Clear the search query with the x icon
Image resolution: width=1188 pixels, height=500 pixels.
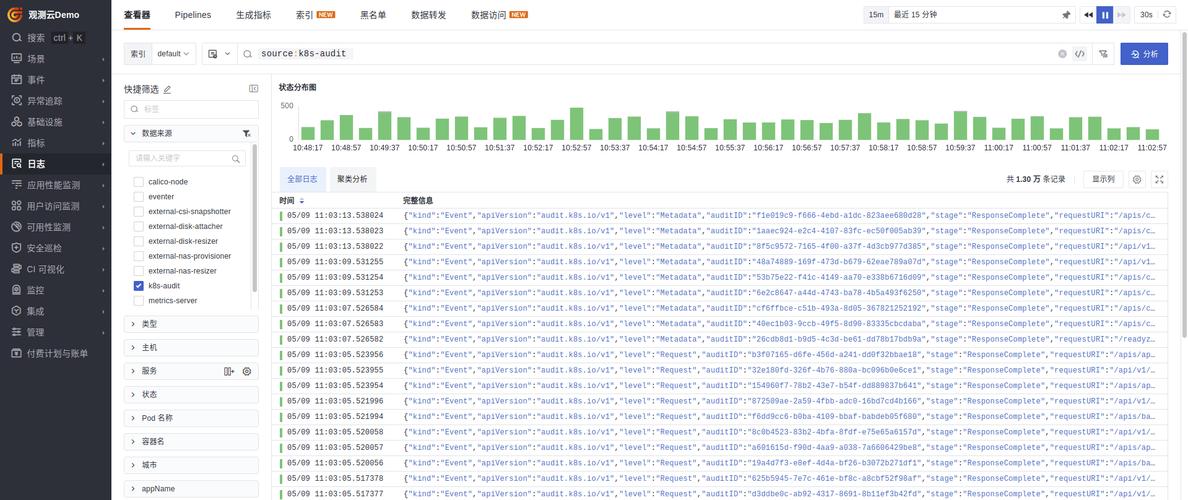tap(1062, 54)
